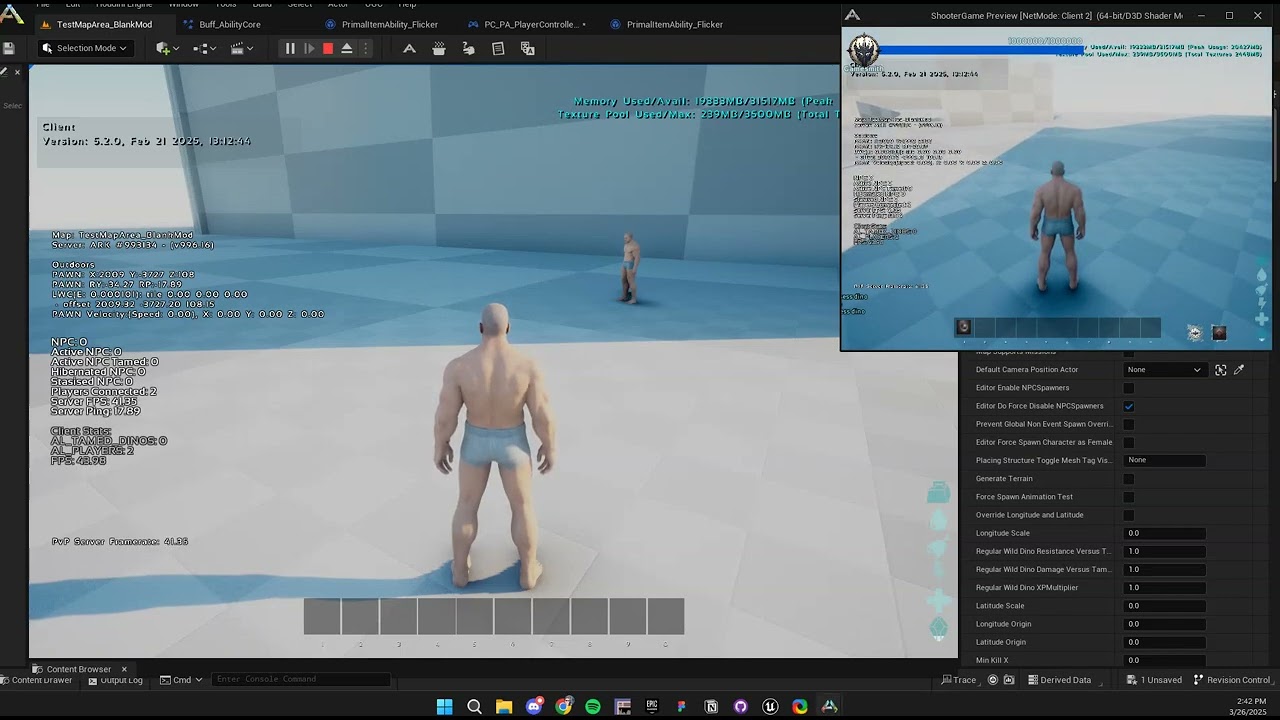Open the Windows Start menu

(445, 707)
